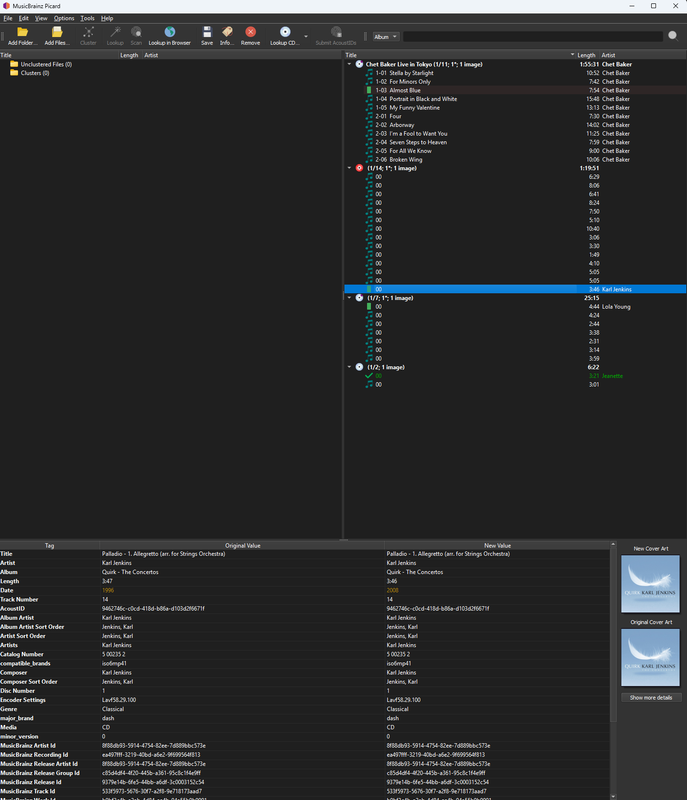The height and width of the screenshot is (800, 687).
Task: Click the note icon beside Broken Wing
Action: pos(369,160)
